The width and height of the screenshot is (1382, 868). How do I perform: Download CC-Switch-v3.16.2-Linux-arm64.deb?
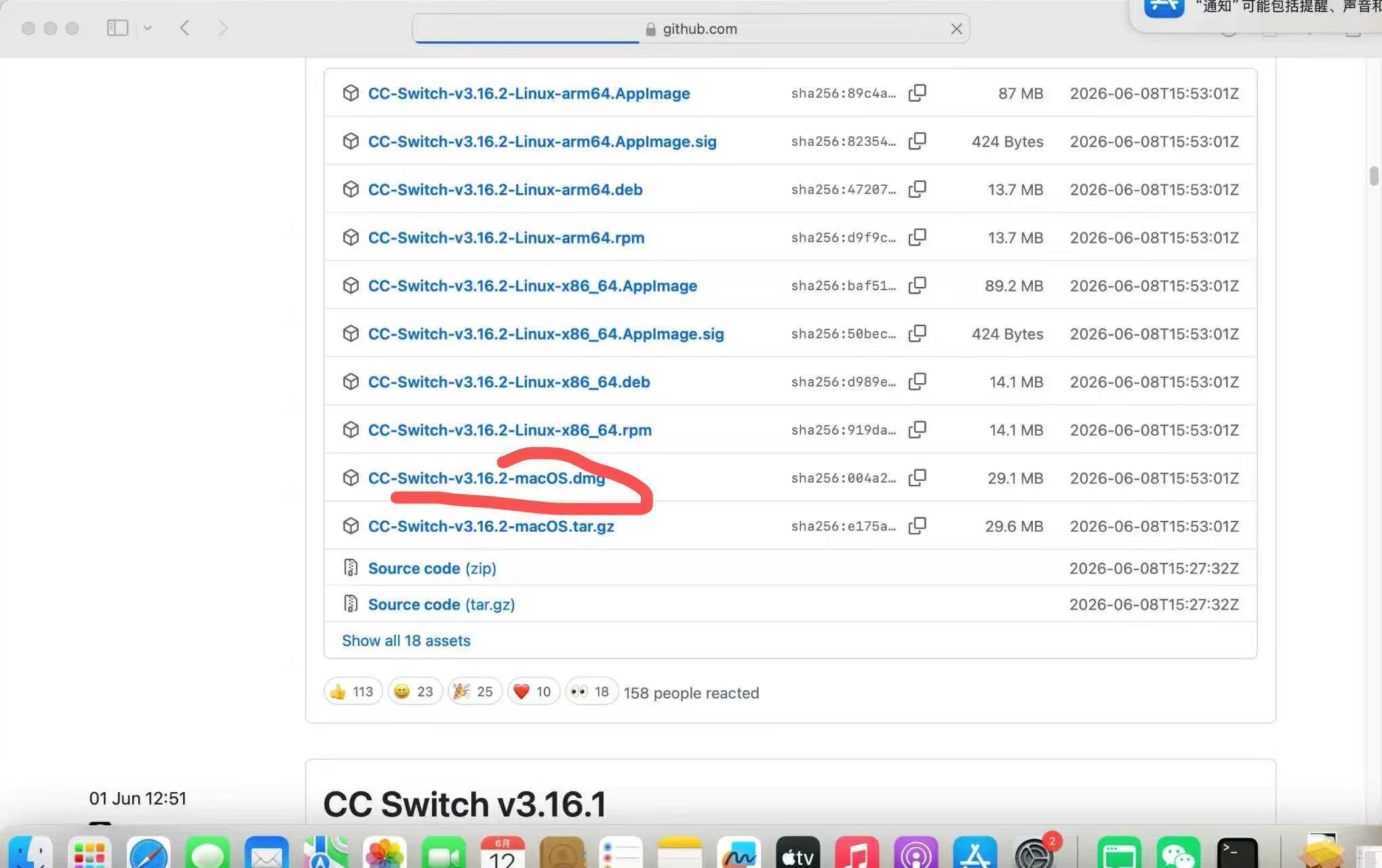[505, 189]
